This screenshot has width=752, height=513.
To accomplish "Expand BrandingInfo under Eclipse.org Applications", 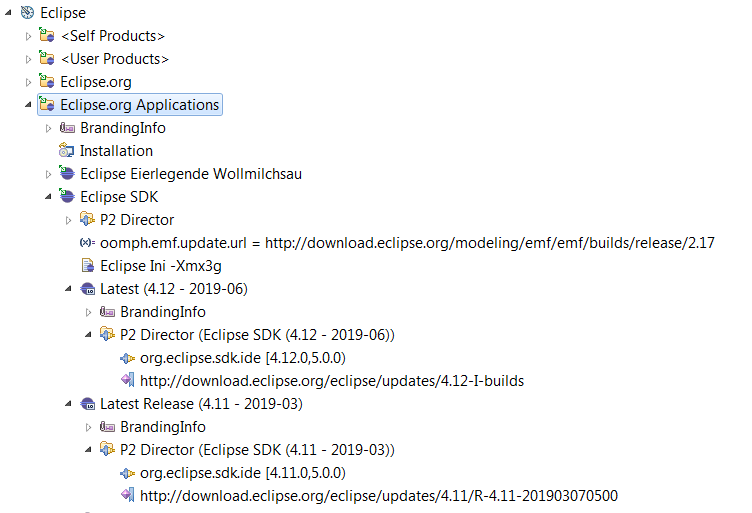I will click(48, 128).
